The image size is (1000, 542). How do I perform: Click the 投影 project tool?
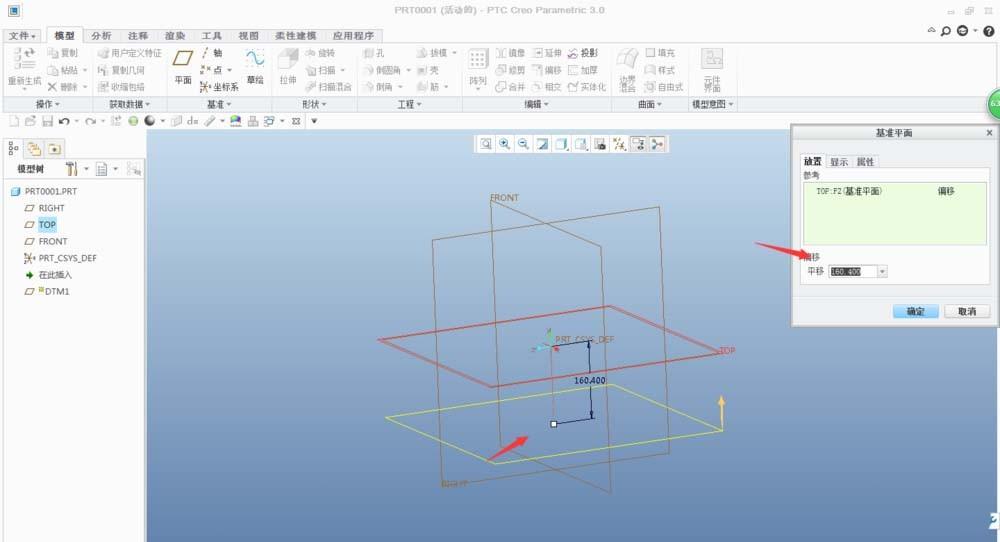(x=583, y=53)
